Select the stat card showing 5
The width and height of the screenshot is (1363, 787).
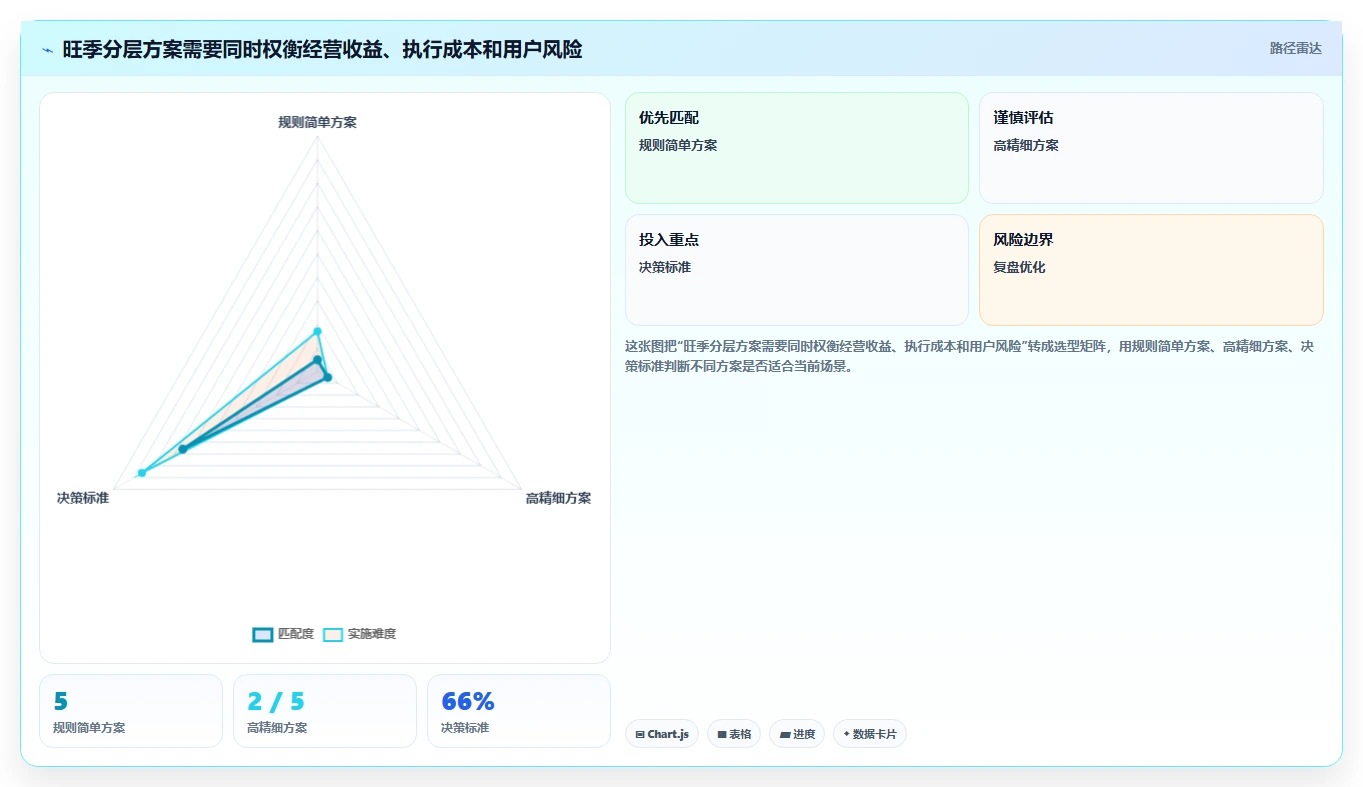tap(130, 711)
